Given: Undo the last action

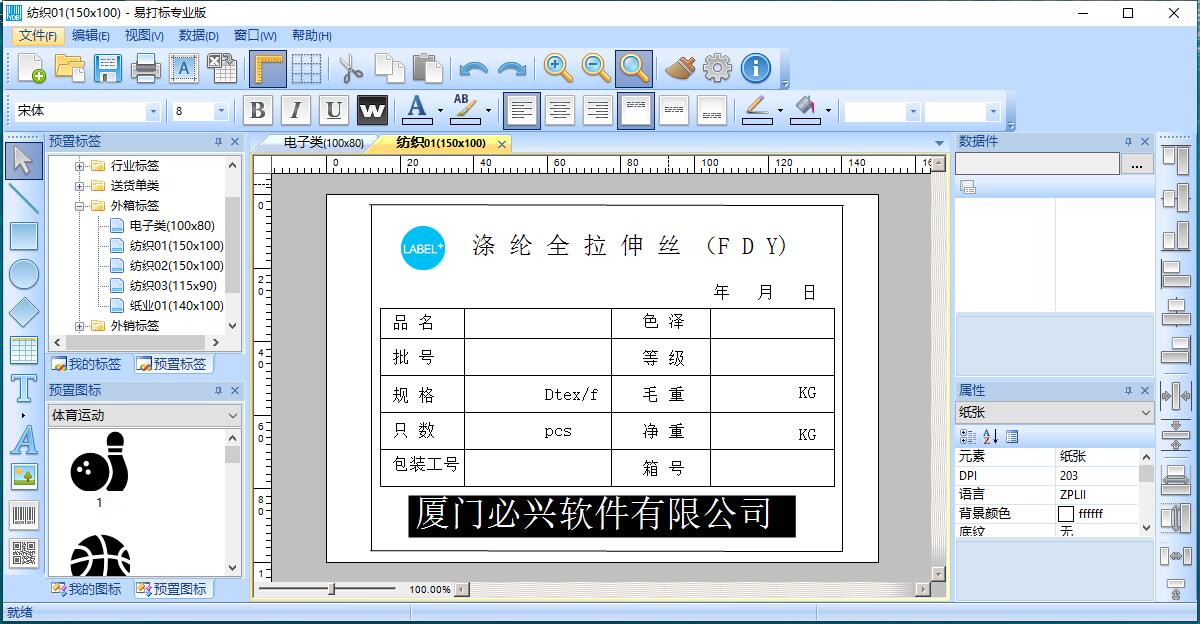Looking at the screenshot, I should click(x=474, y=69).
